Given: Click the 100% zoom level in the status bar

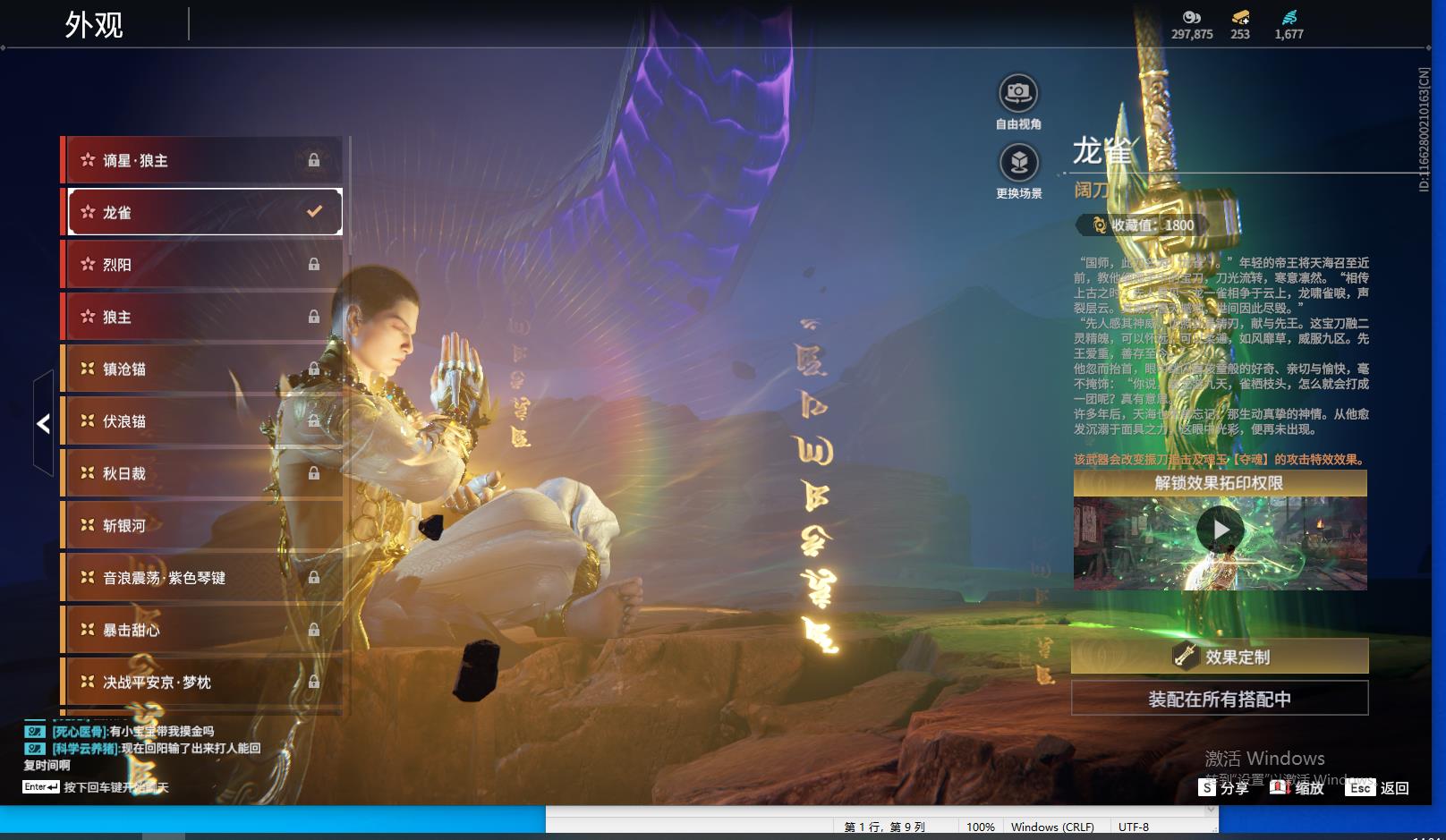Looking at the screenshot, I should click(981, 827).
